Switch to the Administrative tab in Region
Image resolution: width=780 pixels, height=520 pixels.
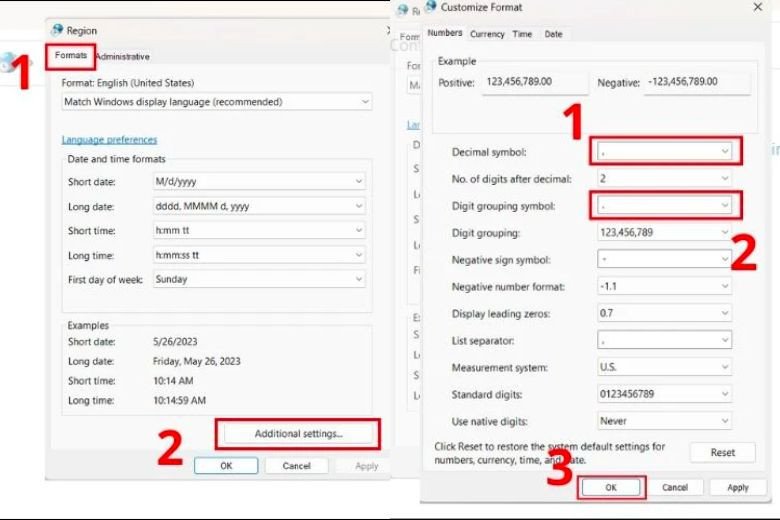(123, 57)
